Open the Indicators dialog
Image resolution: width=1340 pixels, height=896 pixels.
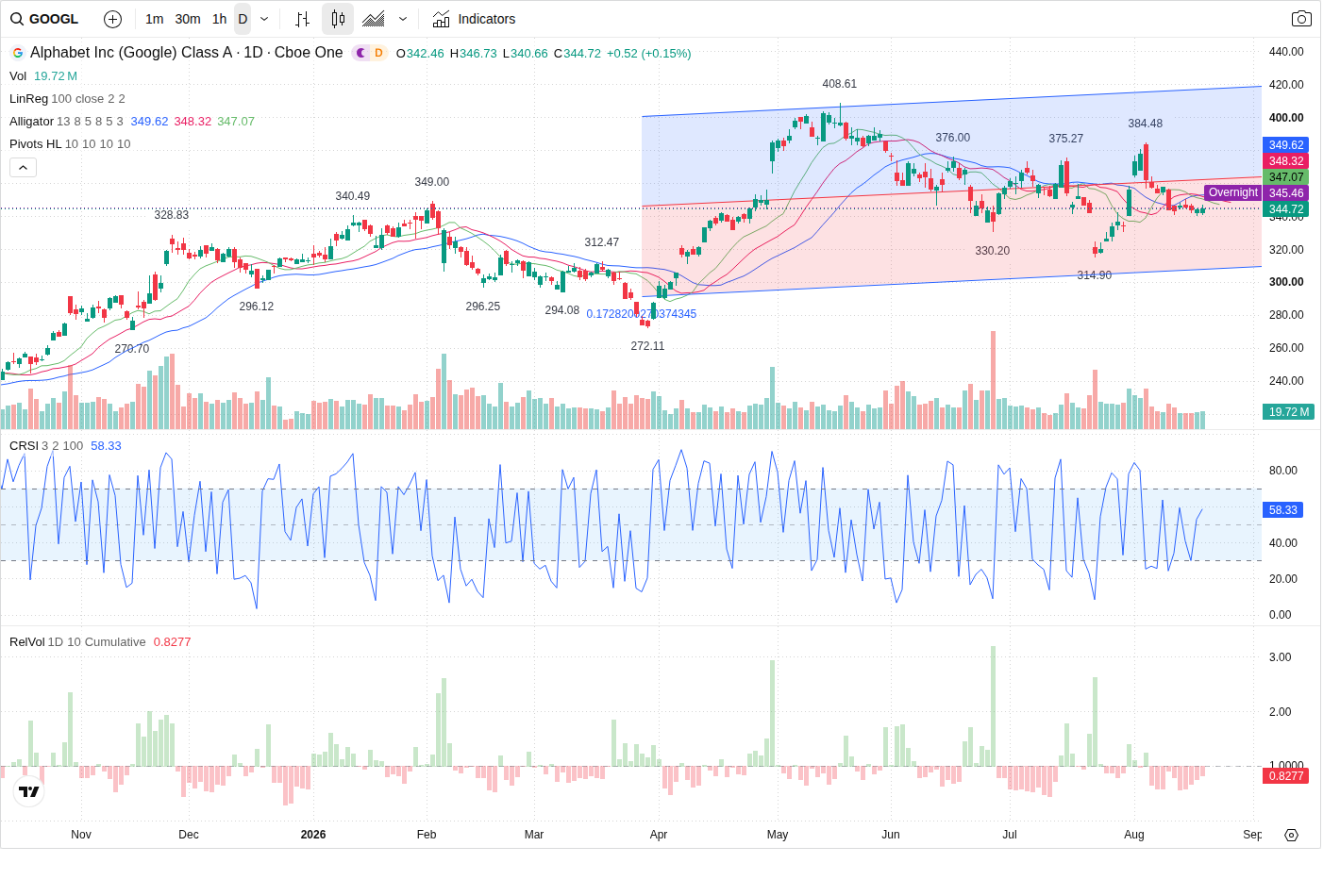[474, 19]
